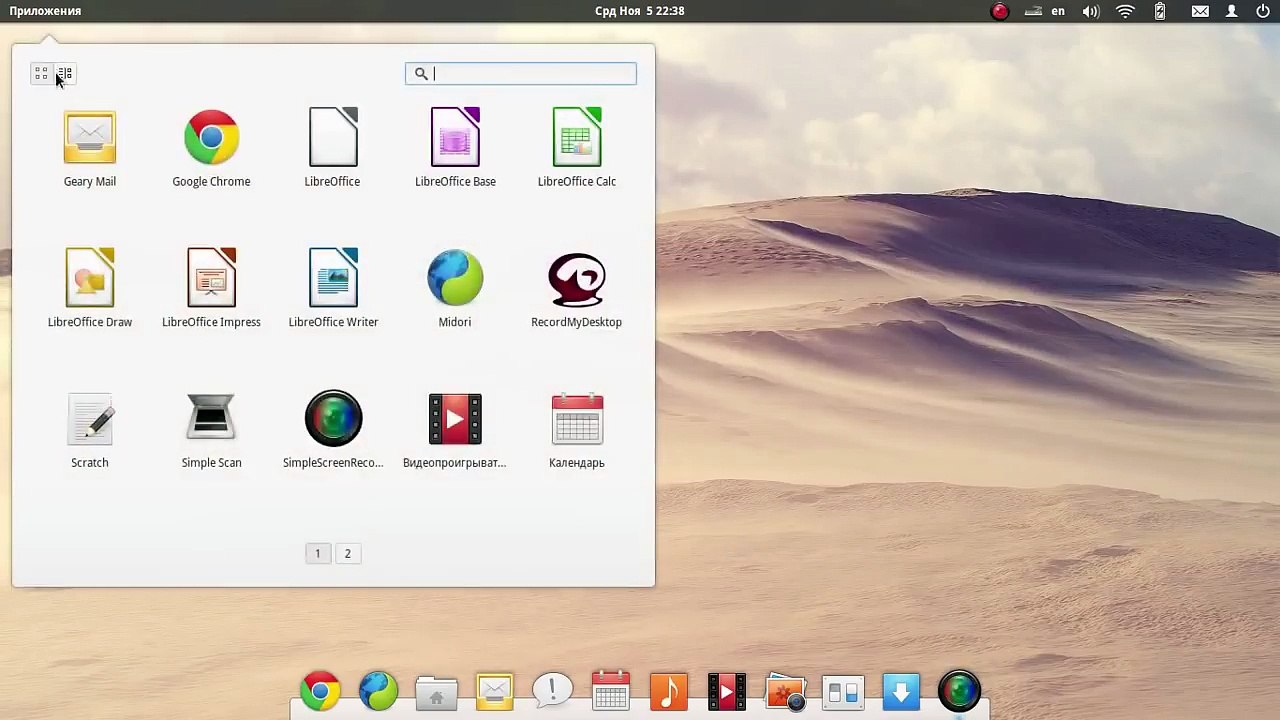Open Photos app in the dock
The height and width of the screenshot is (720, 1280).
tap(785, 691)
